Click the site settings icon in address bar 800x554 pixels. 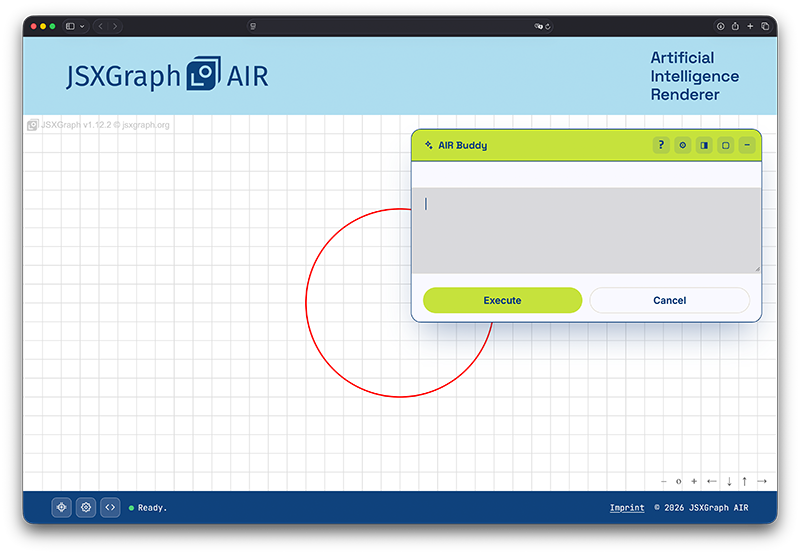(253, 27)
